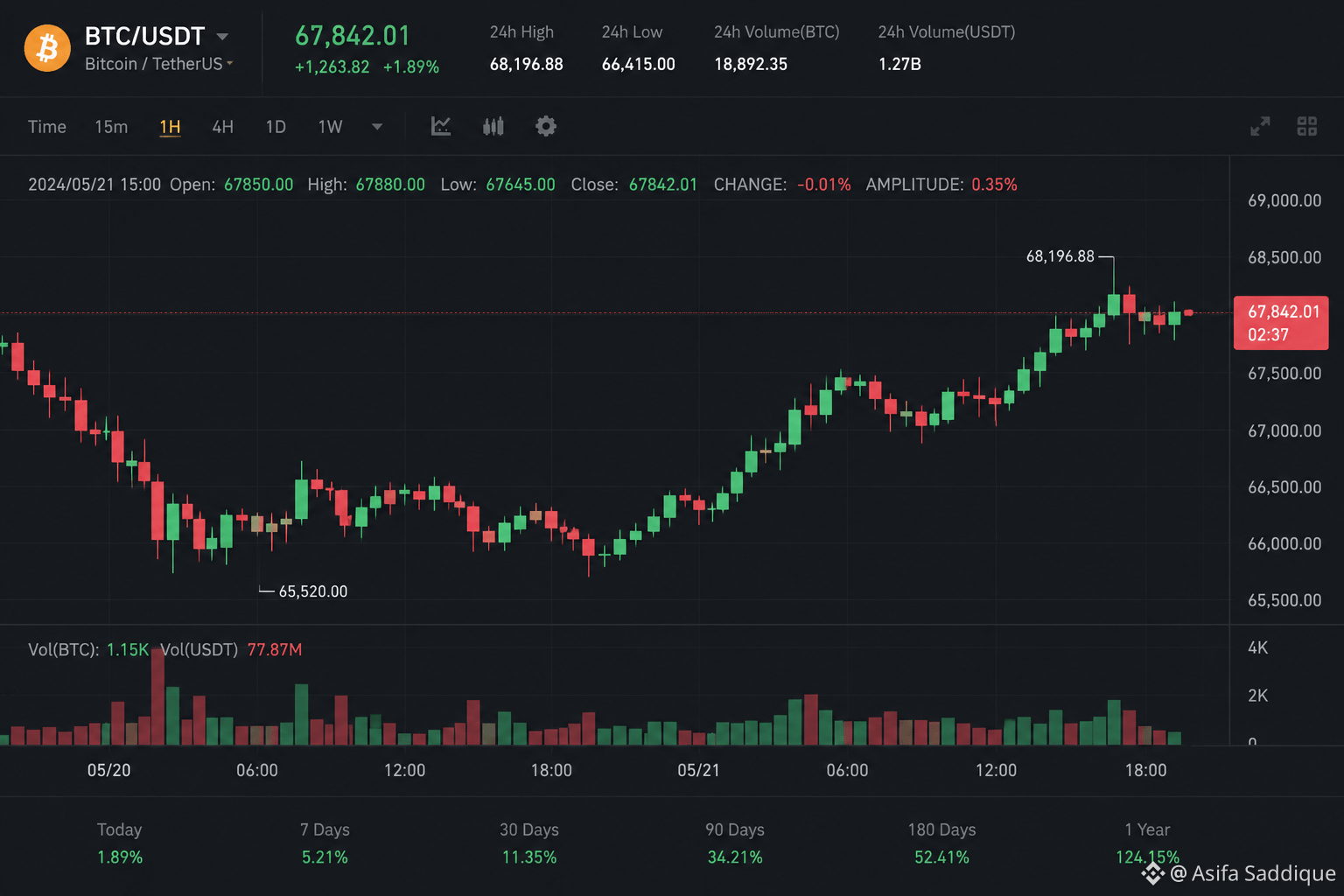Click the 68,196.88 high marker label
This screenshot has height=896, width=1344.
coord(1060,256)
